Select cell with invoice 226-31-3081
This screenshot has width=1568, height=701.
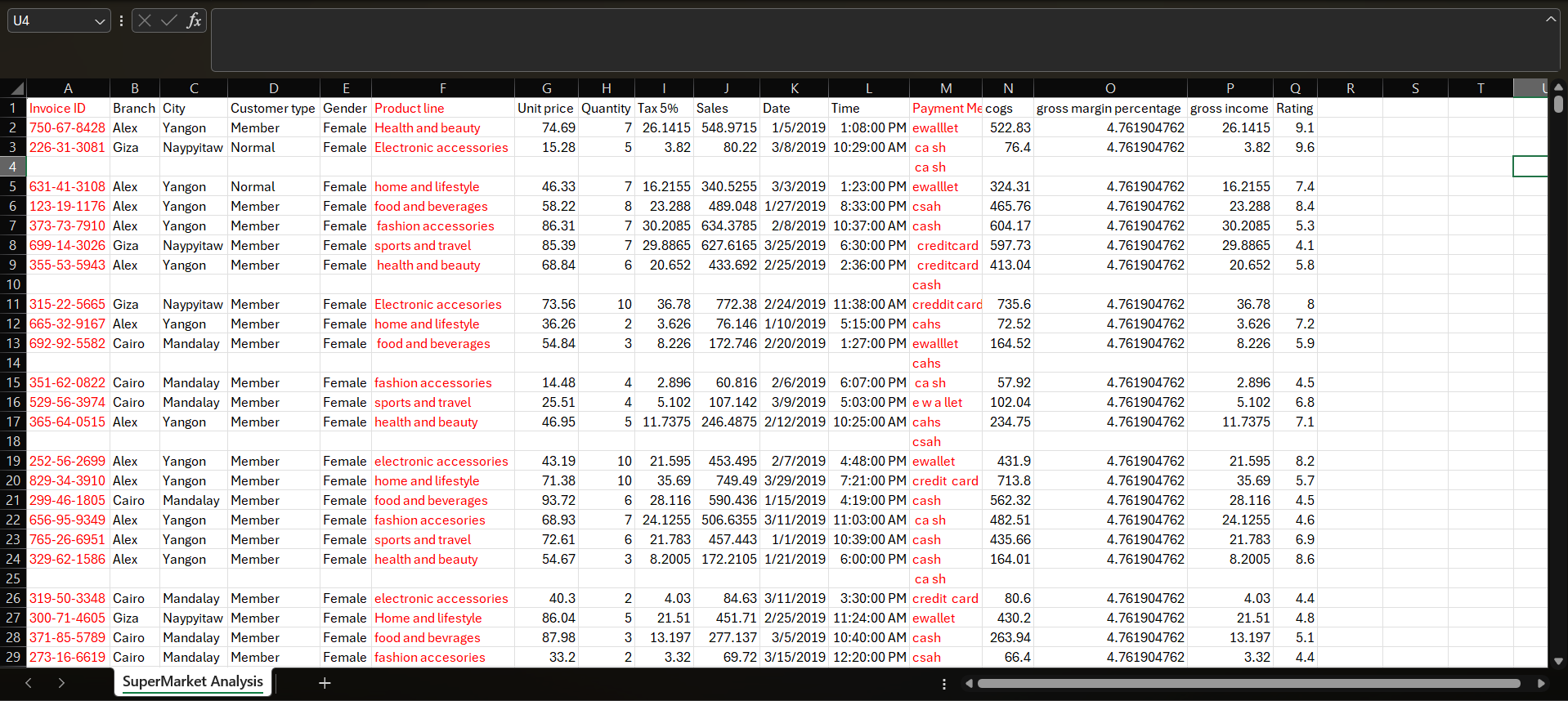(x=68, y=147)
